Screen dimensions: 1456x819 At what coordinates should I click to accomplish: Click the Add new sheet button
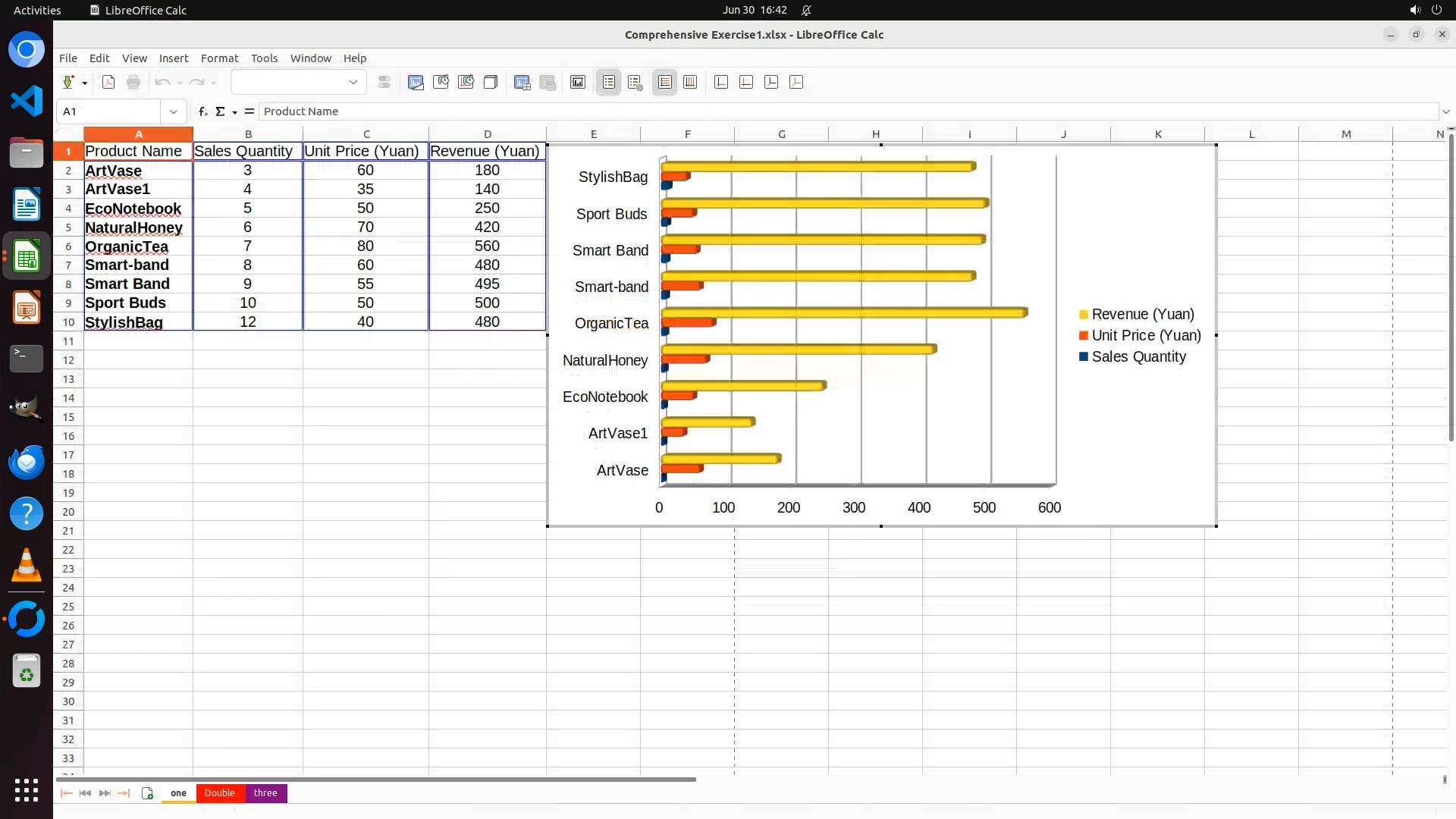[x=147, y=792]
